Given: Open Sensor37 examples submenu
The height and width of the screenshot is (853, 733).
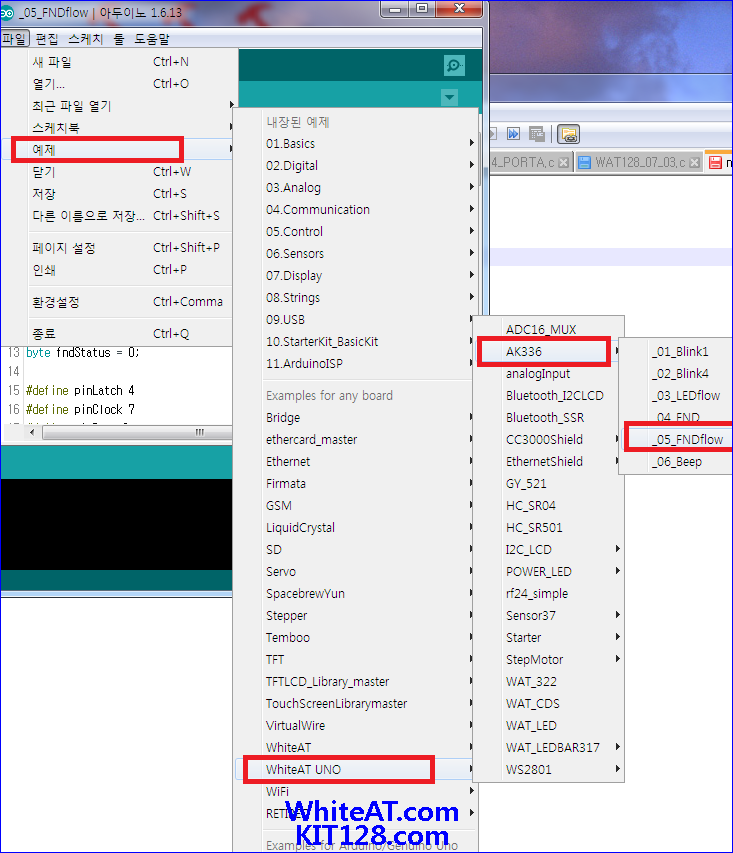Looking at the screenshot, I should 549,616.
